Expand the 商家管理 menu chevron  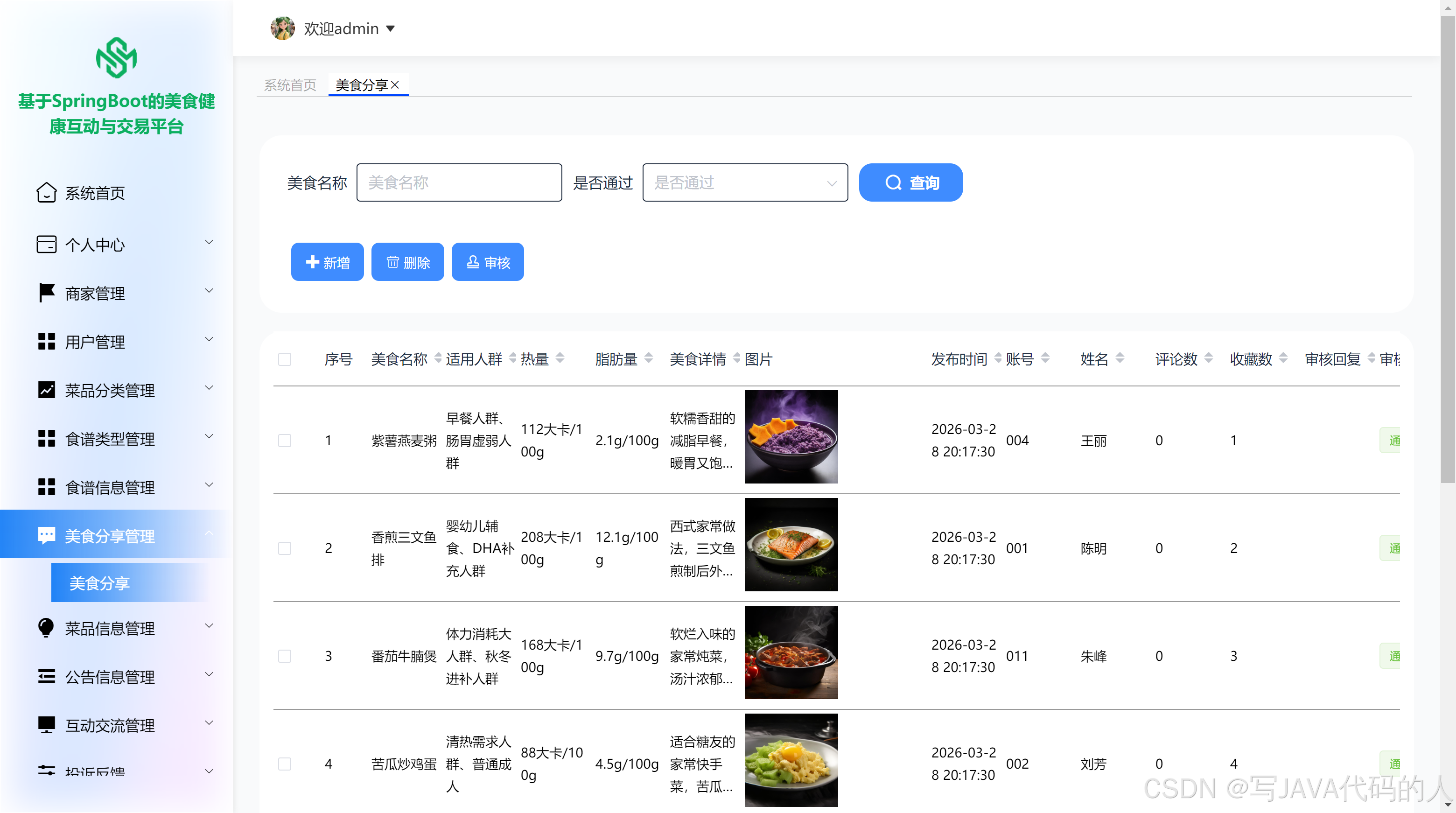click(209, 291)
